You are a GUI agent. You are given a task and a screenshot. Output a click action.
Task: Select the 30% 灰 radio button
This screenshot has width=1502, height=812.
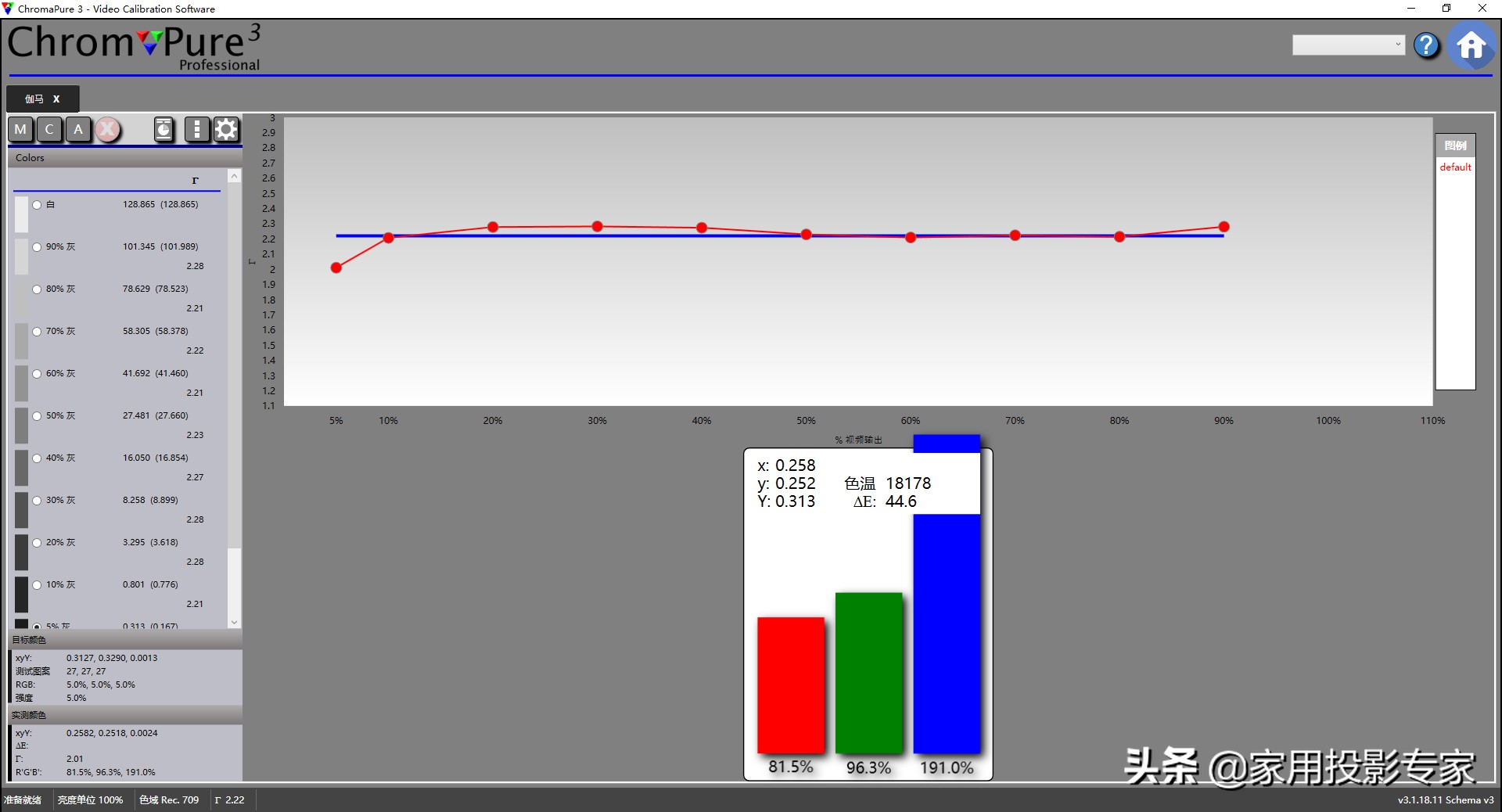pyautogui.click(x=37, y=501)
